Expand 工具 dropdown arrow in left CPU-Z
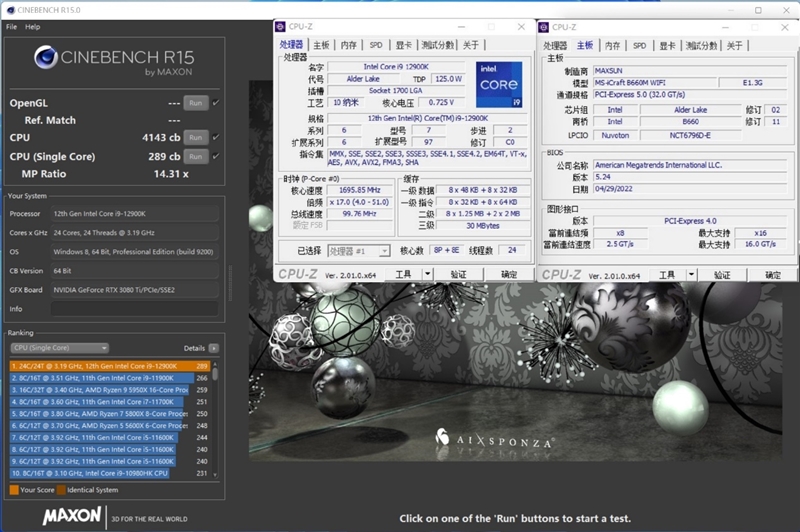Screen dimensions: 800x532 pos(428,274)
